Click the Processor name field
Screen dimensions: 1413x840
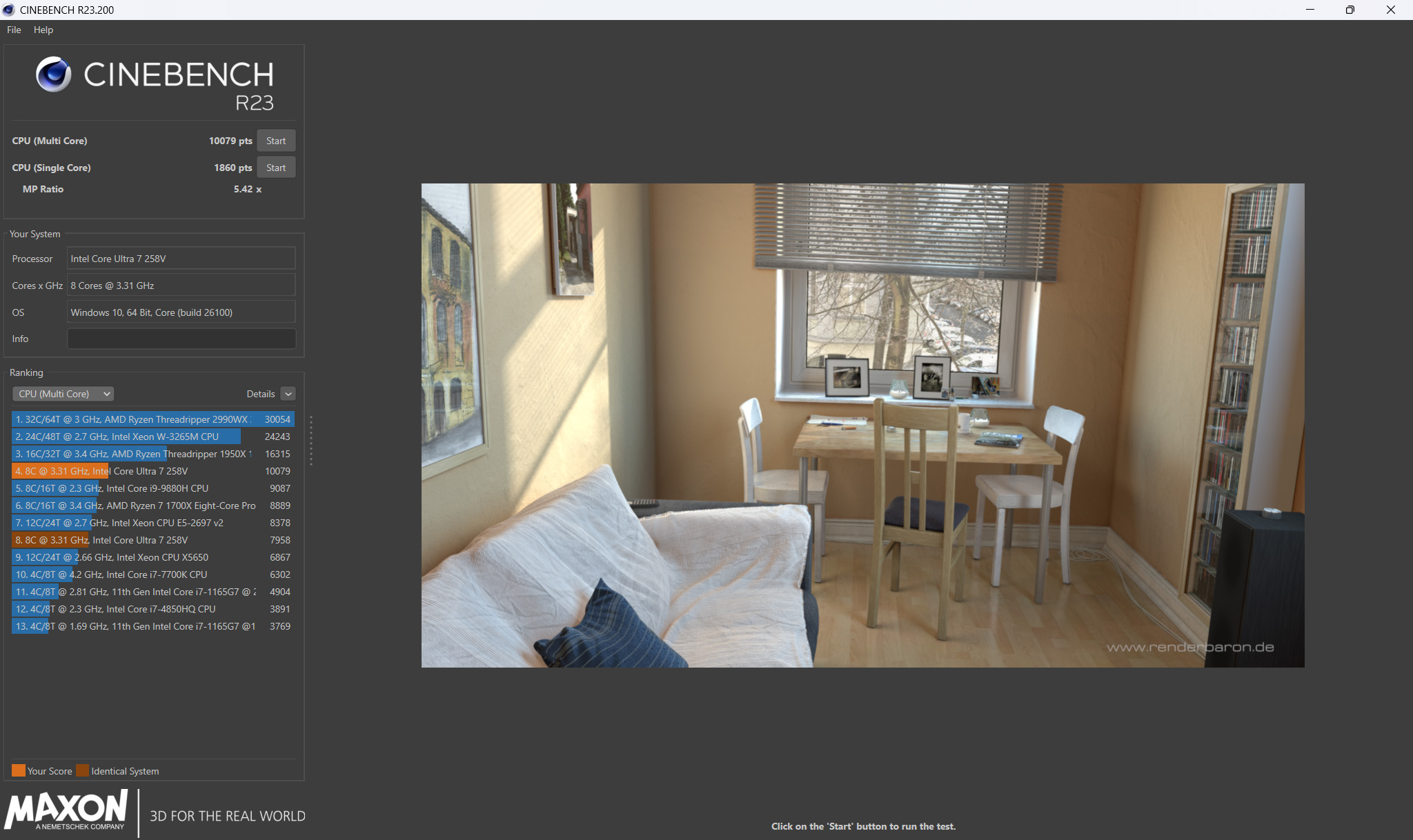pyautogui.click(x=181, y=259)
